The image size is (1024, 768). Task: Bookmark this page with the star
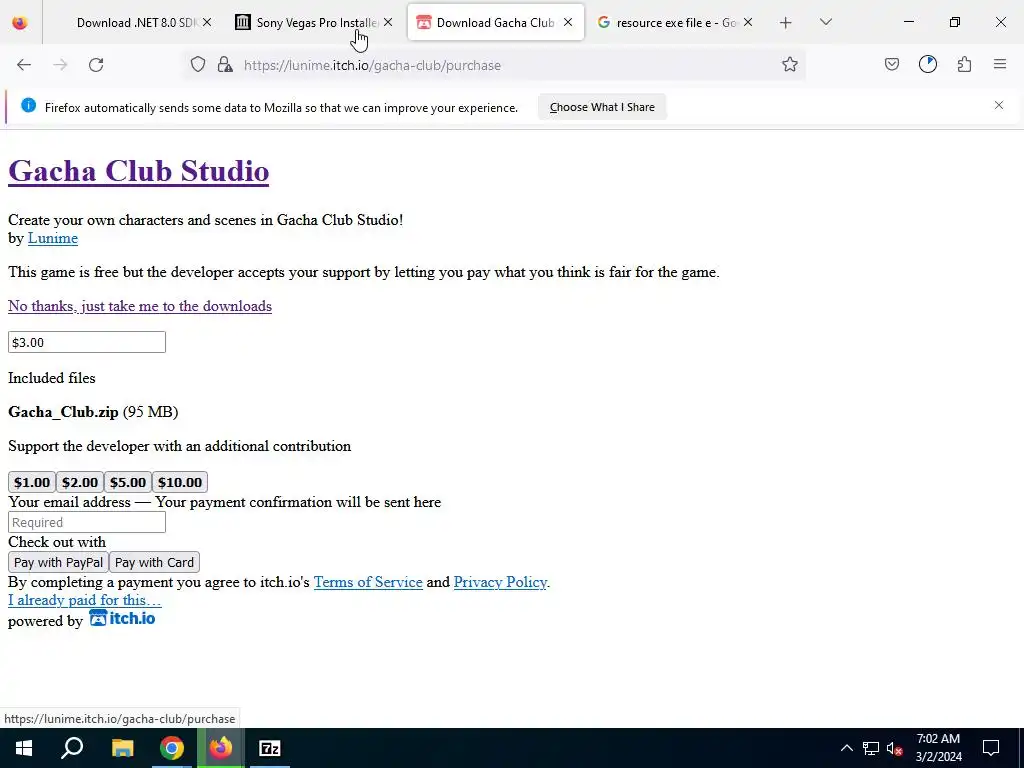[x=790, y=65]
